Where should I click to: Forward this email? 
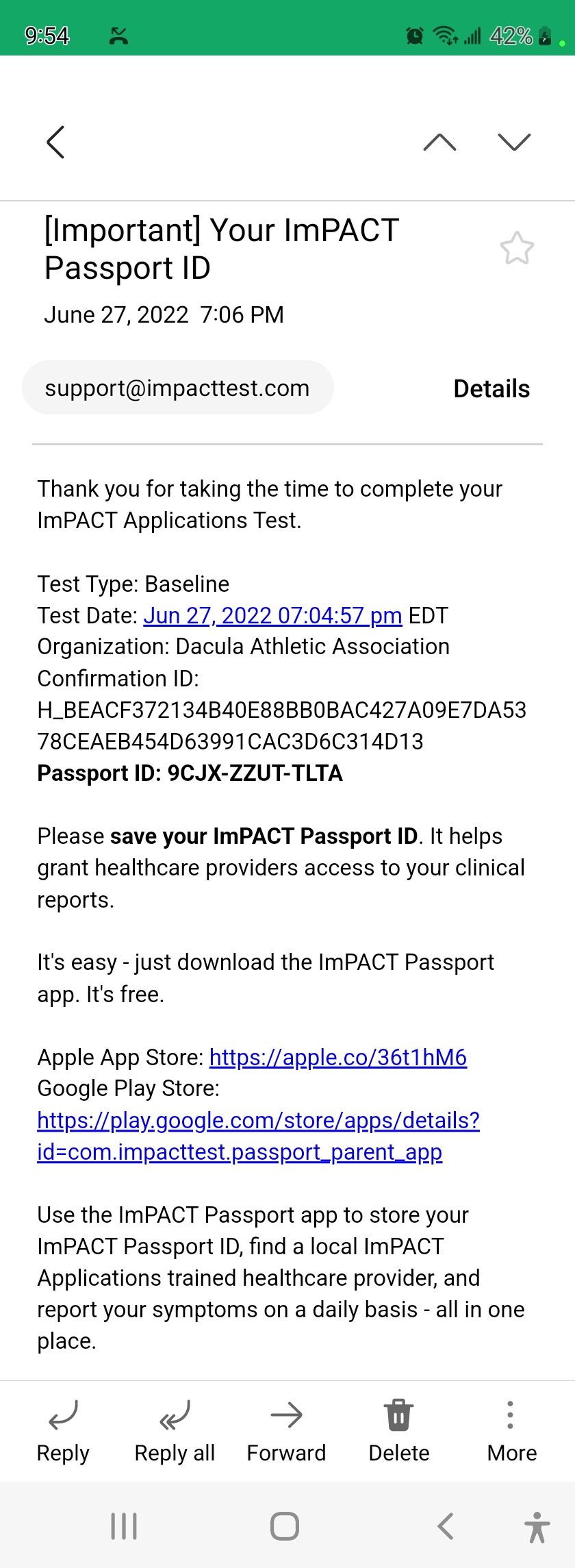286,1431
